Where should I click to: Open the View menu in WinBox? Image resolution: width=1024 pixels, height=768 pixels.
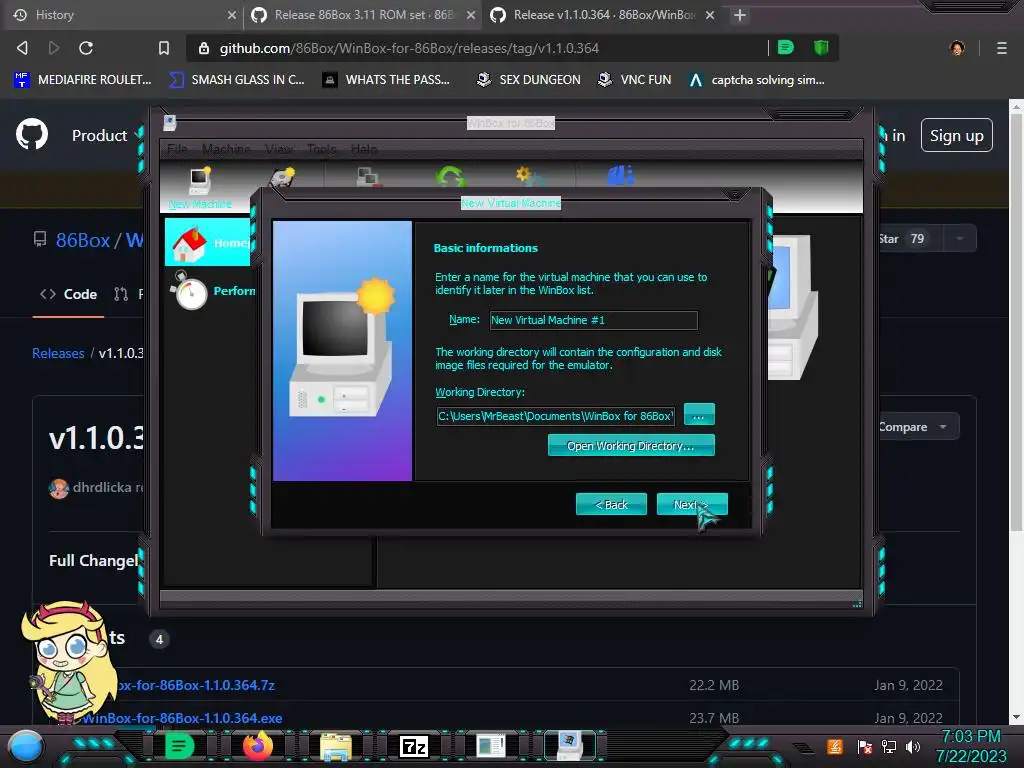(279, 149)
